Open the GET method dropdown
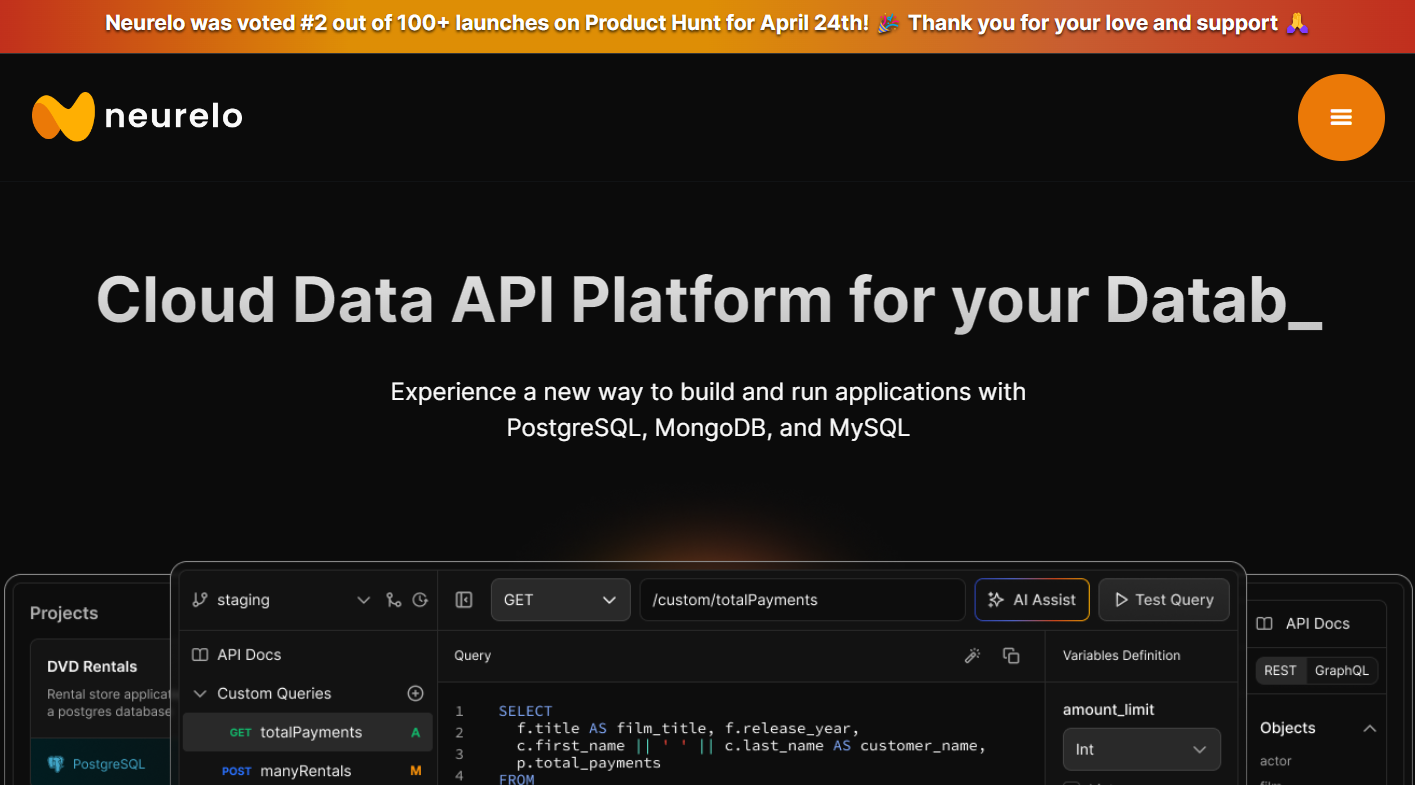Image resolution: width=1415 pixels, height=785 pixels. click(560, 600)
